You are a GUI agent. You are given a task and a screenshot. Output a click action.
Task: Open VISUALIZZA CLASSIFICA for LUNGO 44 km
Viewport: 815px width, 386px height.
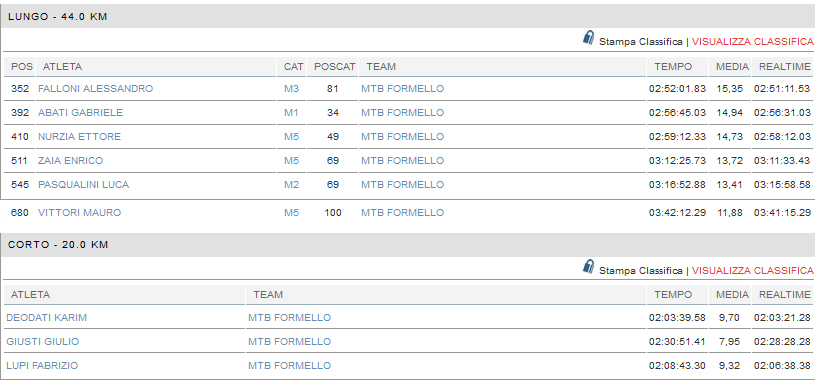753,42
